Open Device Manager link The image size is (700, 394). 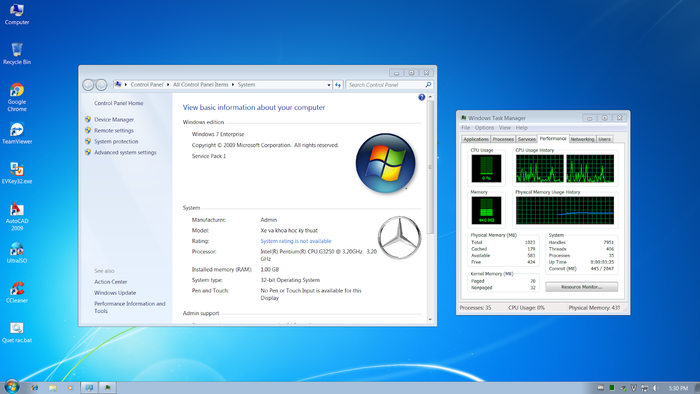point(114,120)
